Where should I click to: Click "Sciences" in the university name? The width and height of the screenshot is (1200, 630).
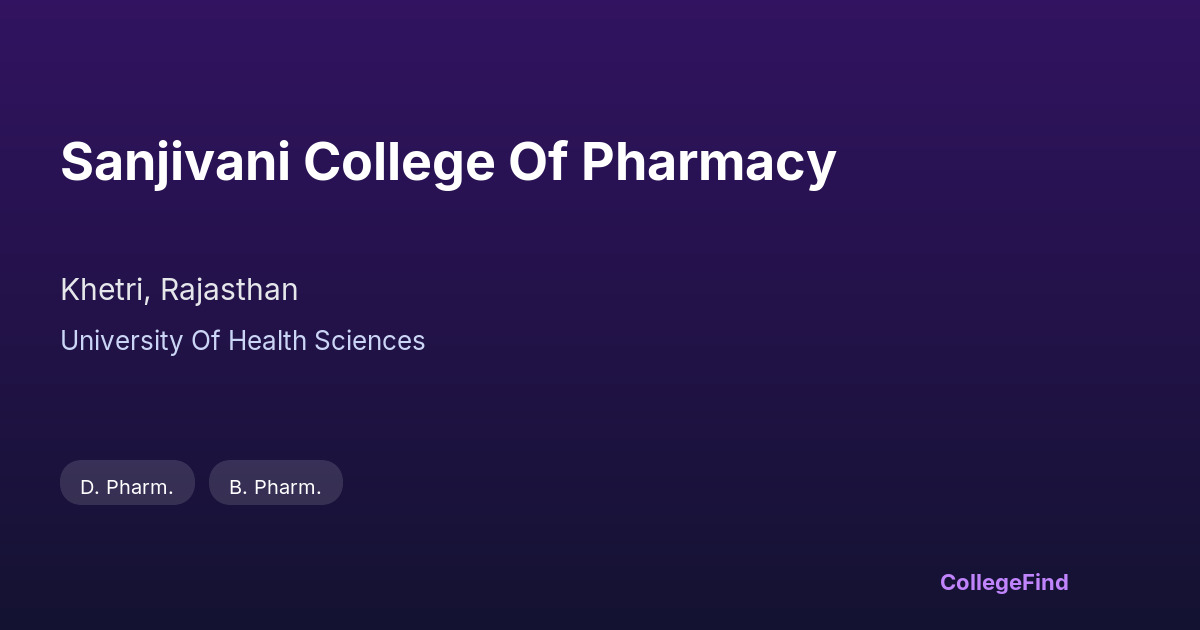point(370,341)
